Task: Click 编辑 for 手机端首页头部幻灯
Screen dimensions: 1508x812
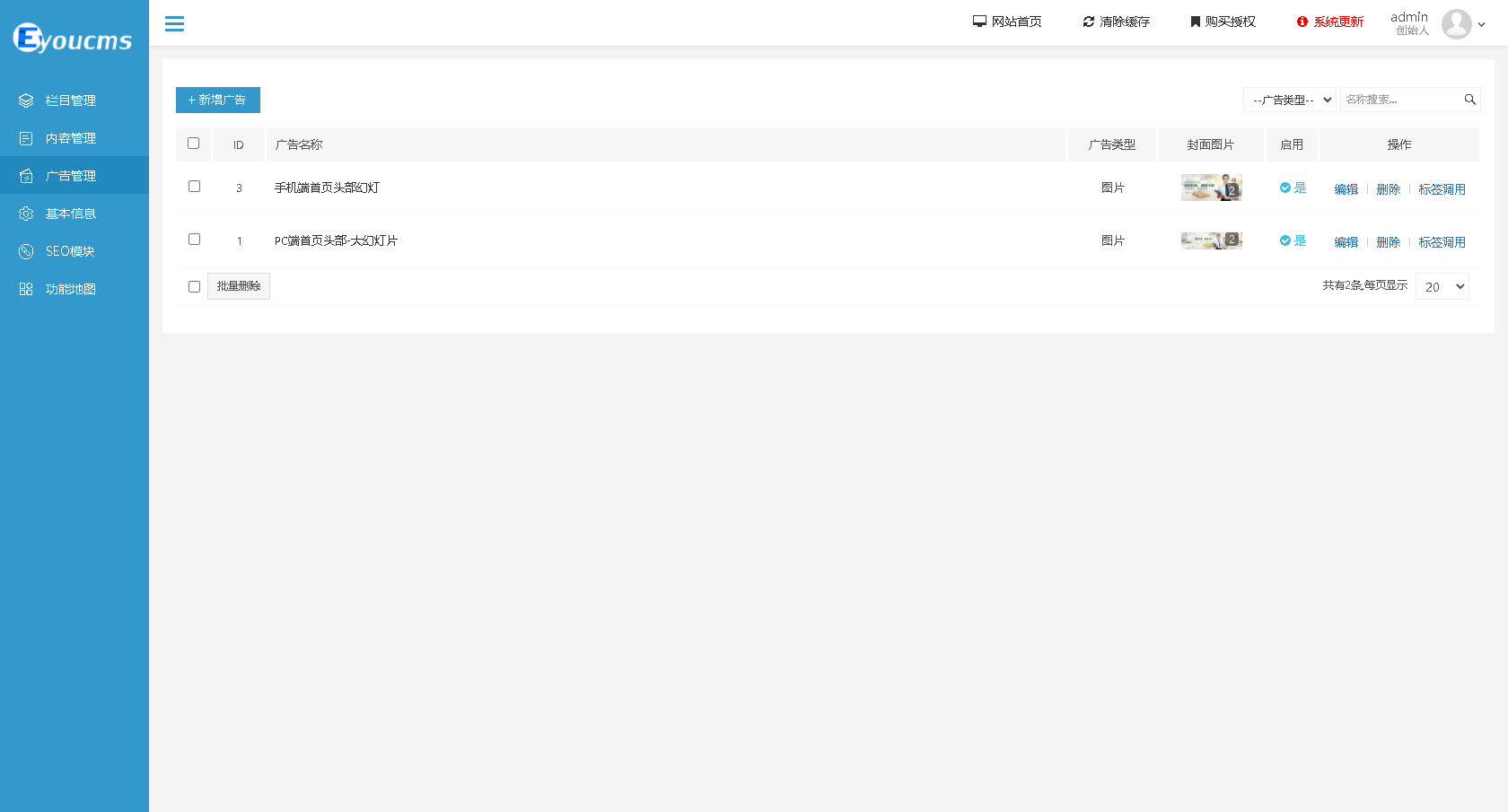Action: tap(1346, 189)
